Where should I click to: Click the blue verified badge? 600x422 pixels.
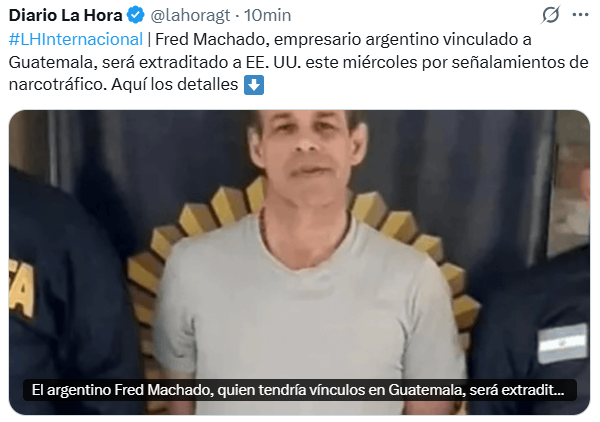pos(136,15)
